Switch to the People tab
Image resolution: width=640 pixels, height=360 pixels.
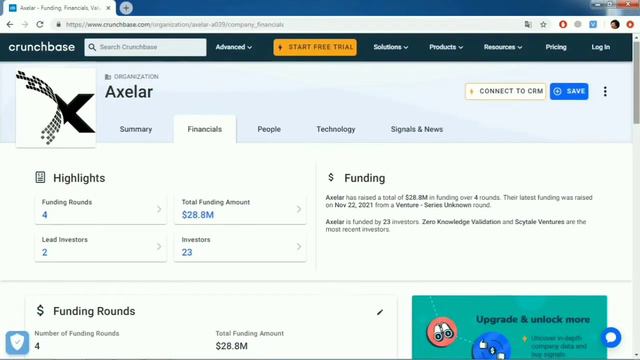click(x=269, y=129)
